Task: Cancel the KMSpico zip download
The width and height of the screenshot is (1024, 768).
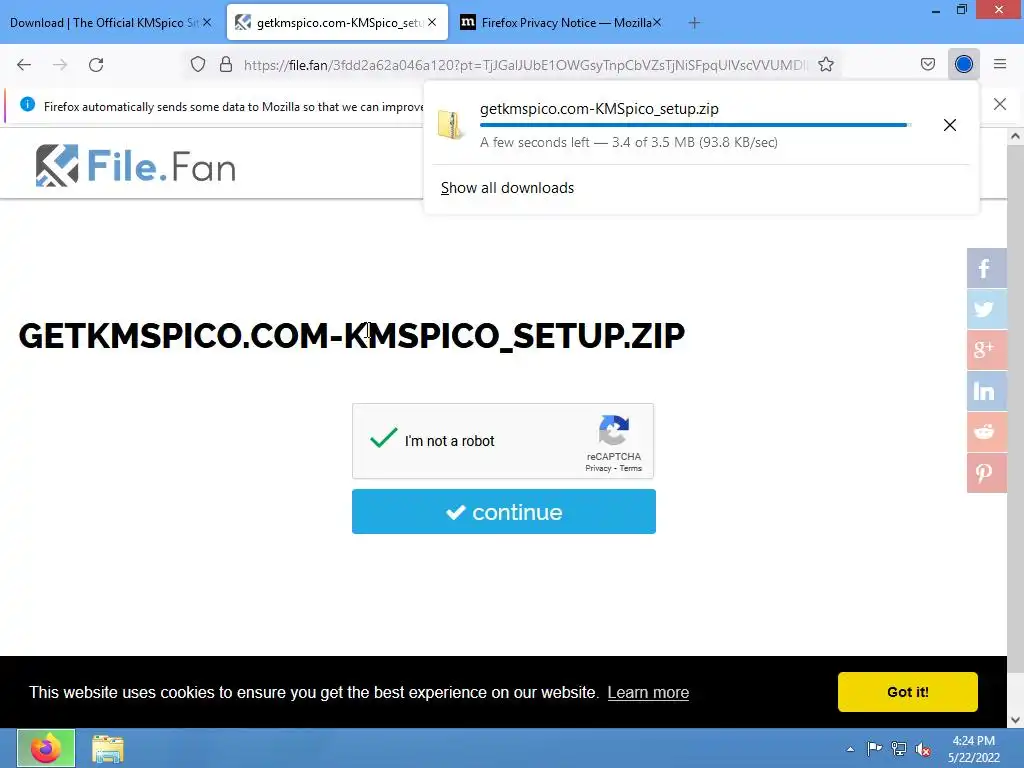Action: 950,125
